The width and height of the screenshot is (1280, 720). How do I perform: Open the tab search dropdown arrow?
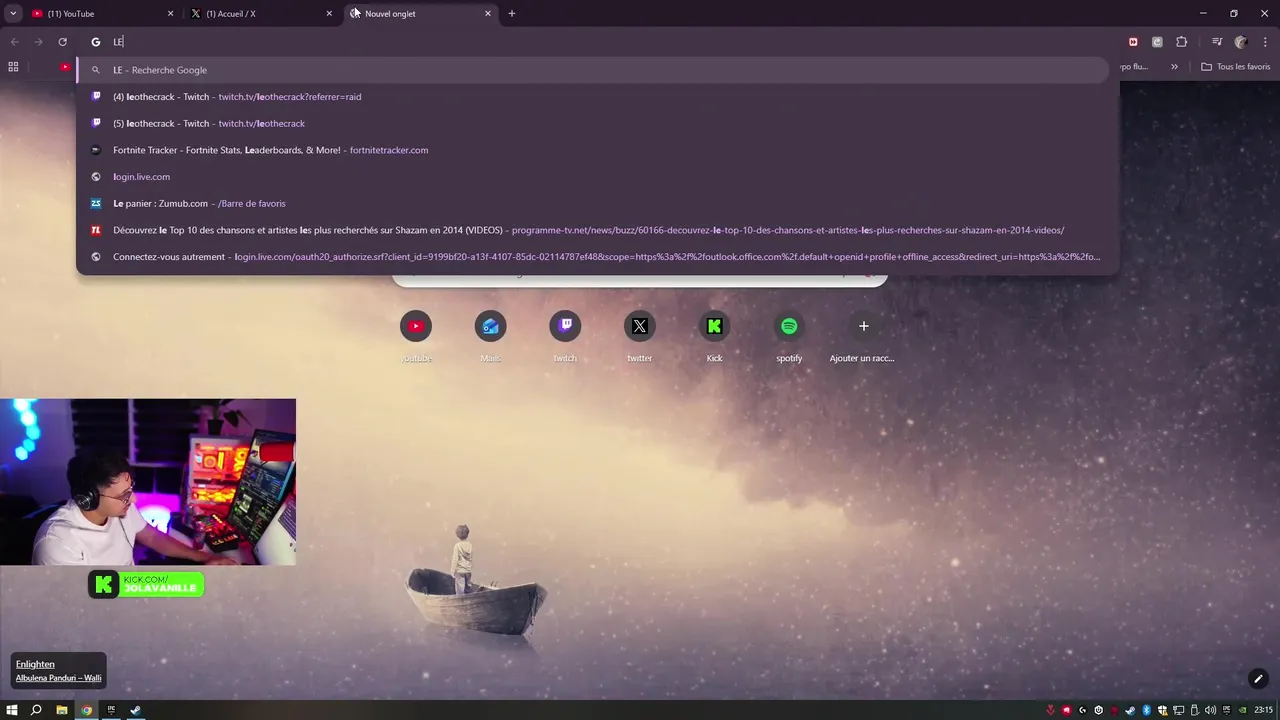coord(13,13)
